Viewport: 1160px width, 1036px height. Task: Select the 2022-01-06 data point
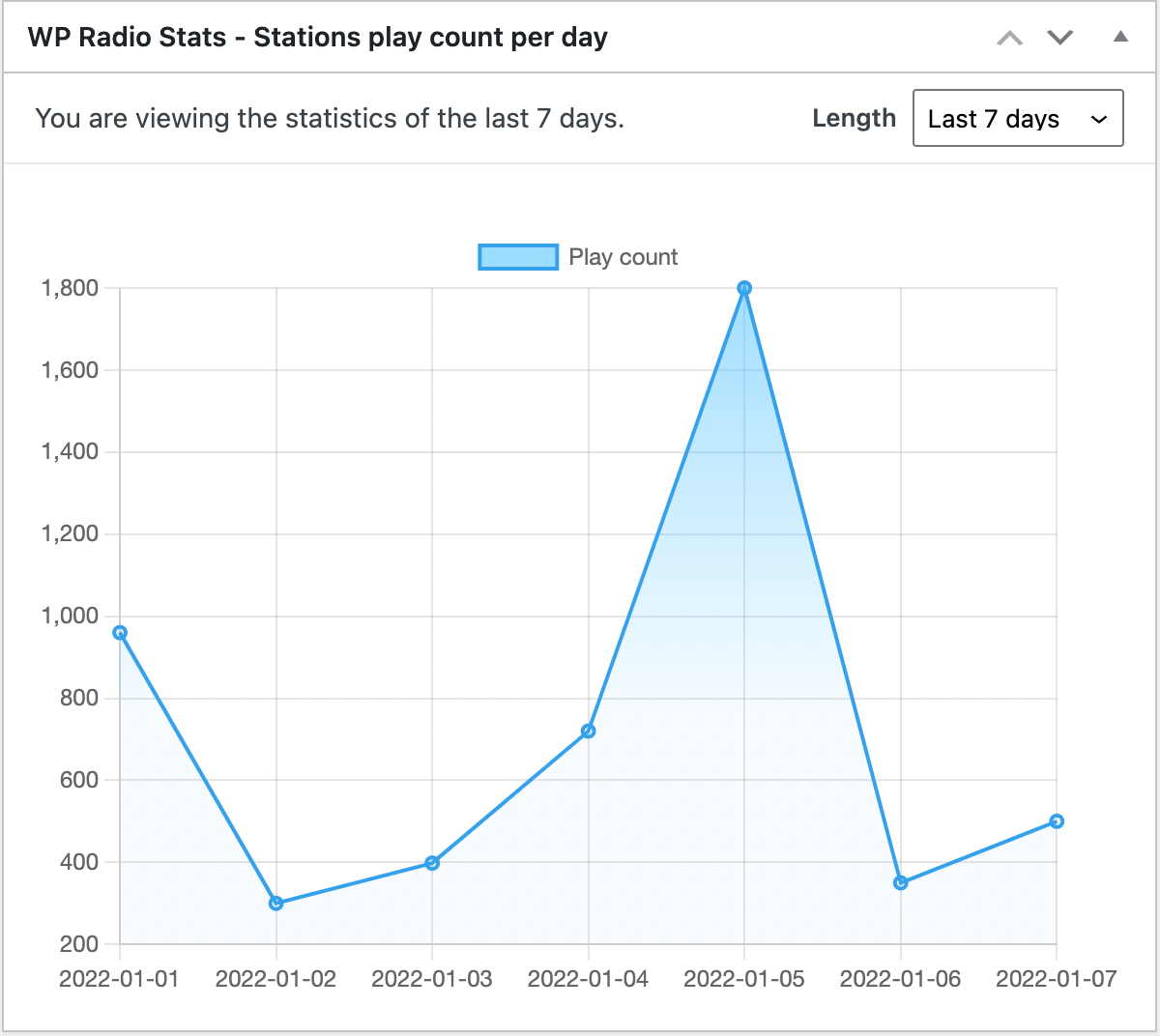(901, 883)
